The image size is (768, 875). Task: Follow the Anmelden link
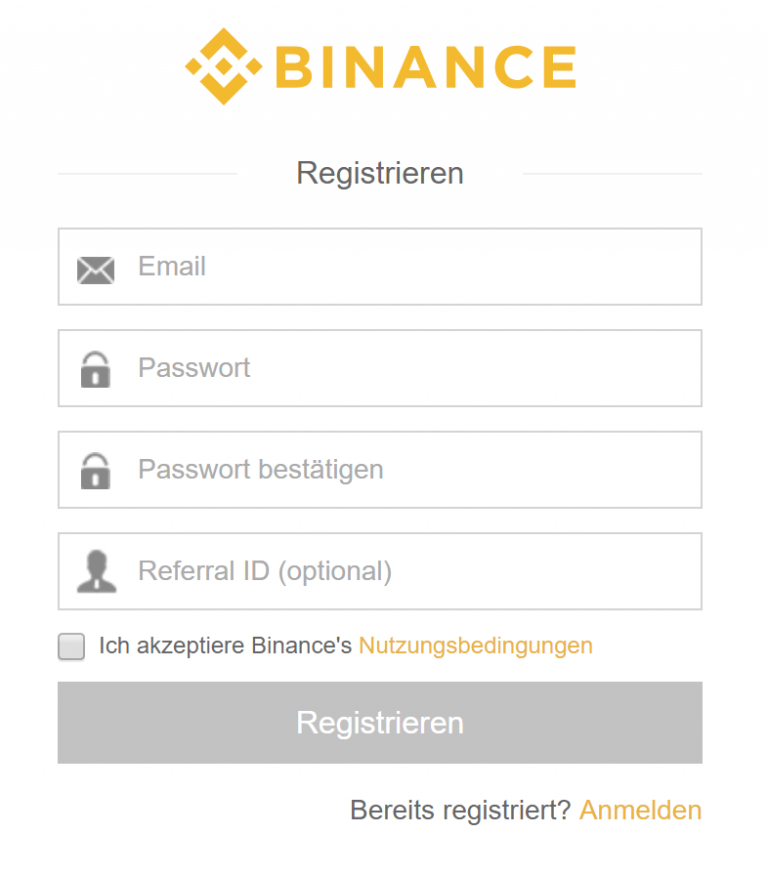[640, 810]
